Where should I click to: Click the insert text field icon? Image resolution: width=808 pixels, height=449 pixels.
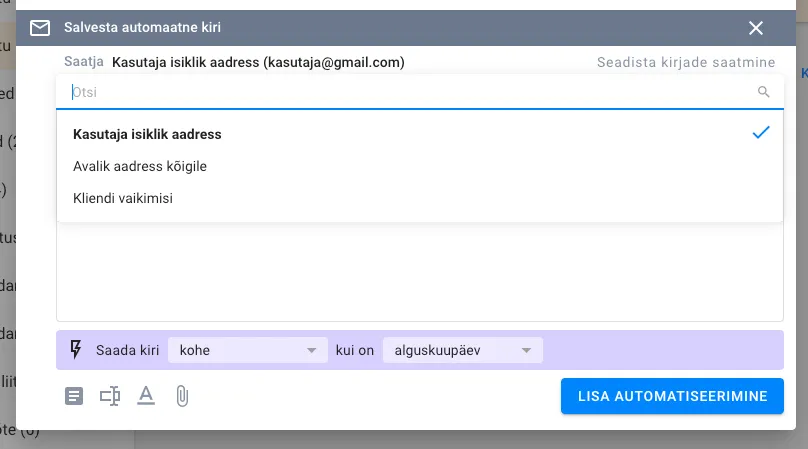tap(110, 396)
